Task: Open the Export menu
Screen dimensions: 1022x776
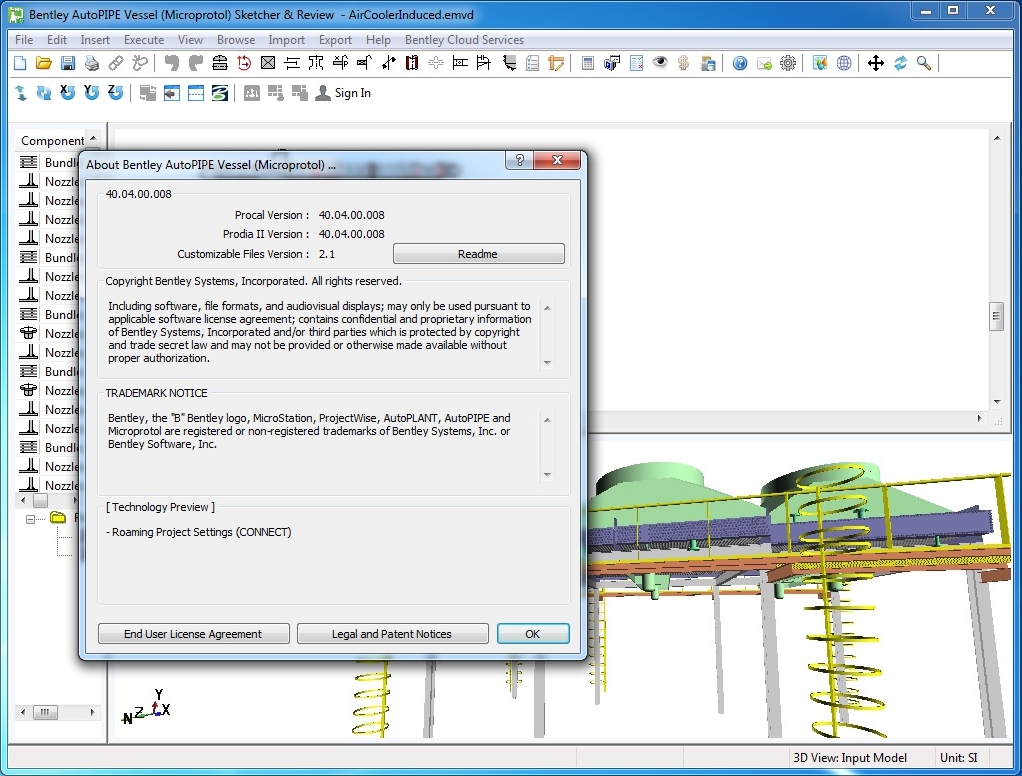Action: (335, 40)
